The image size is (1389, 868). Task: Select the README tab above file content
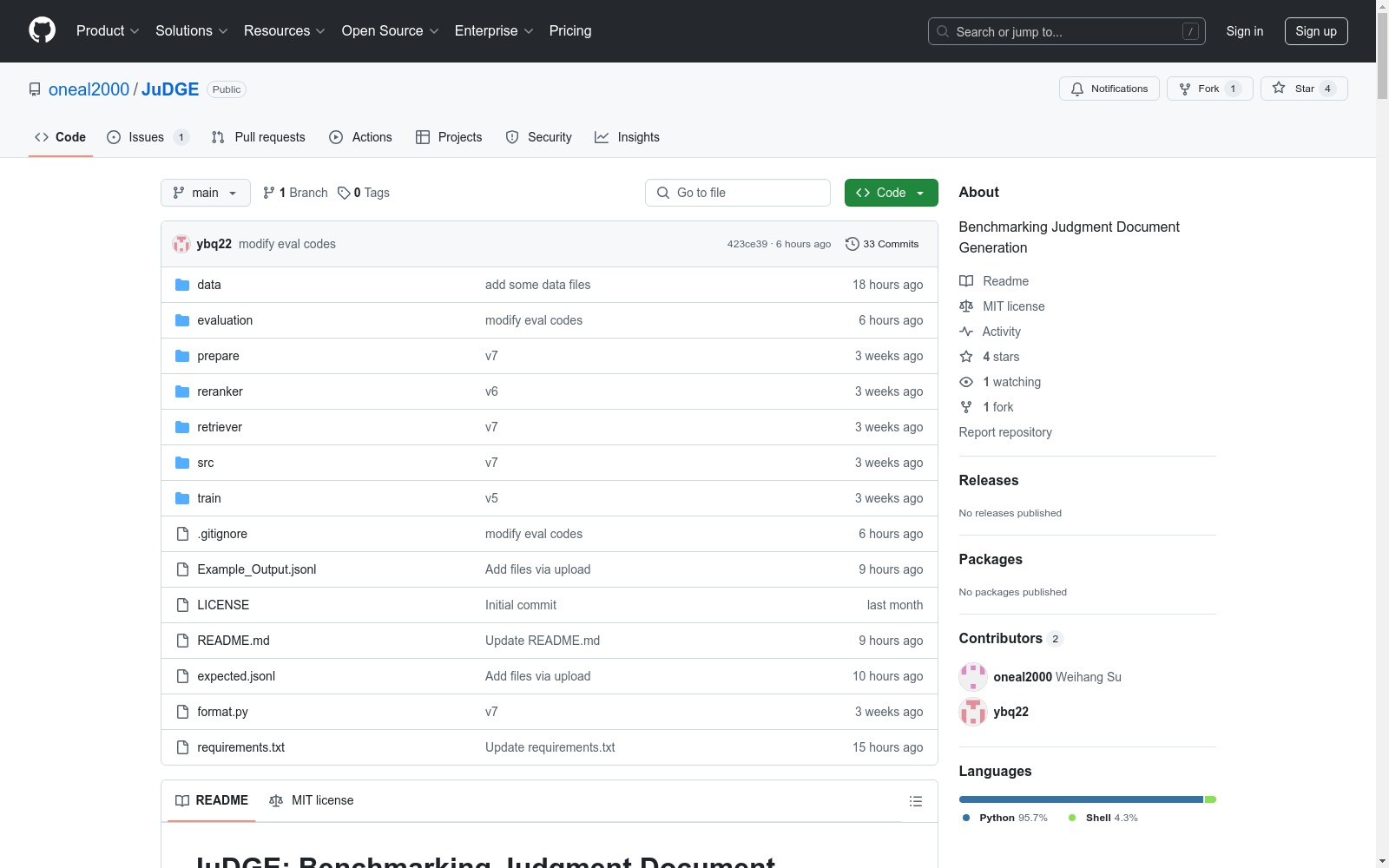click(212, 800)
